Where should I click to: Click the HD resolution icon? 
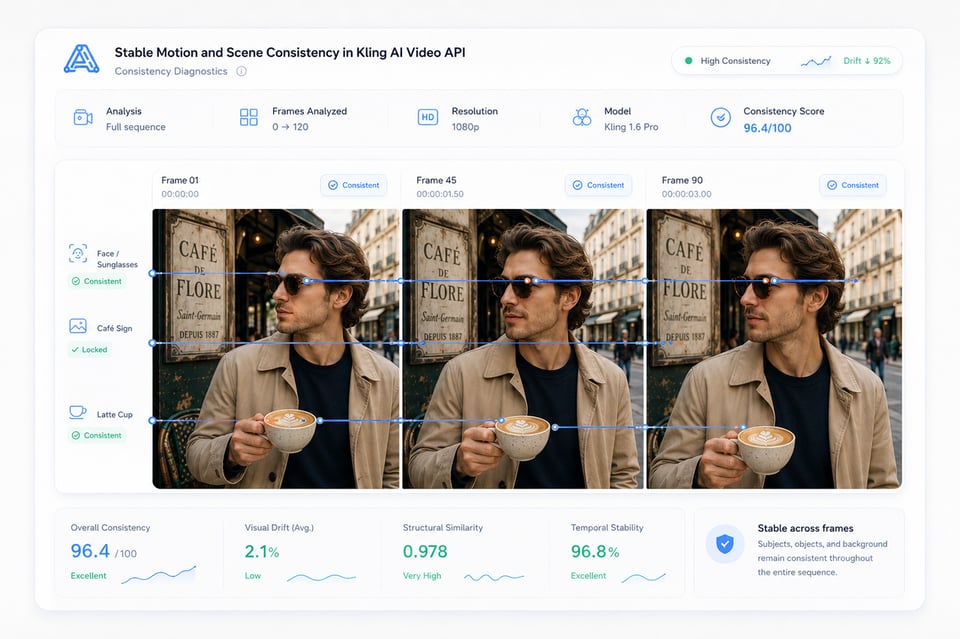coord(427,117)
